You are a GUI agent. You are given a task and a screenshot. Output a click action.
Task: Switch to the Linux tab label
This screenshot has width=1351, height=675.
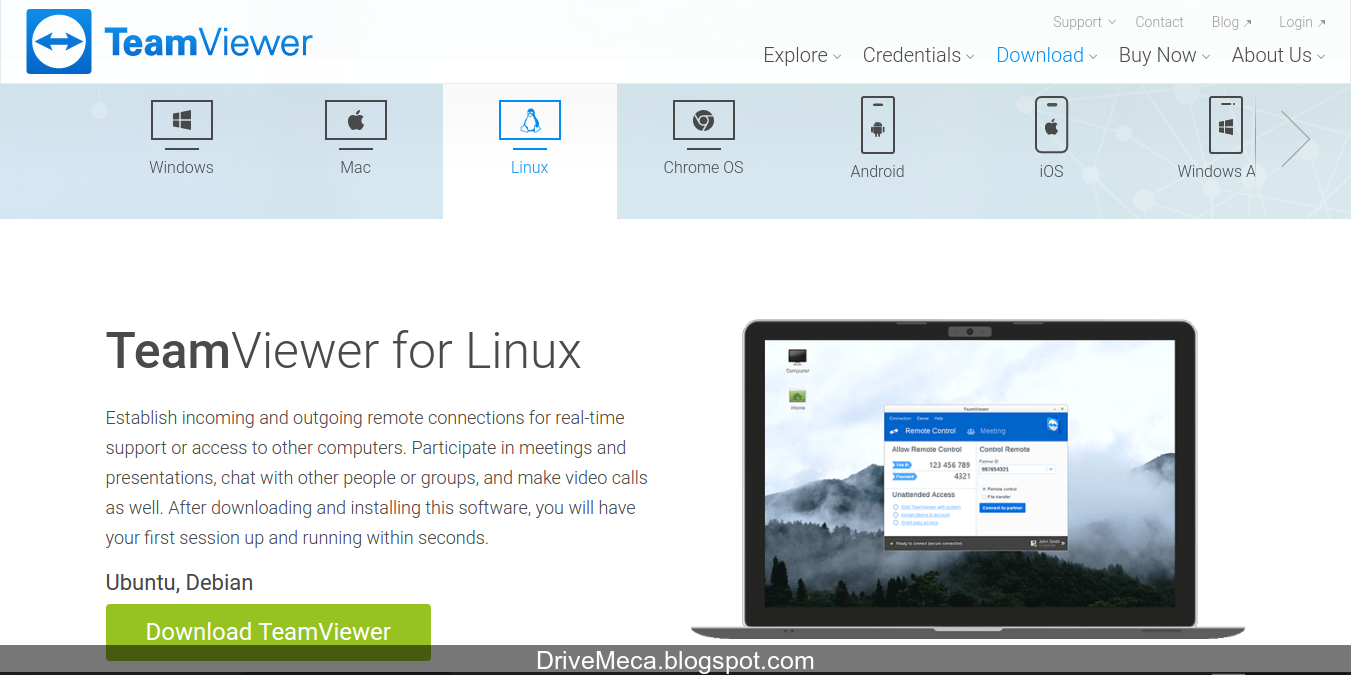pos(530,167)
